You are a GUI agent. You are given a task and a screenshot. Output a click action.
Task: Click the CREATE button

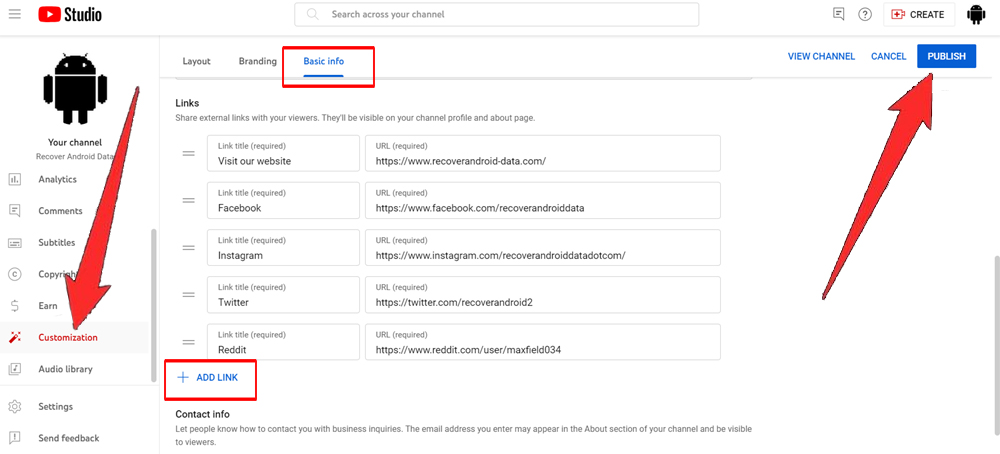(x=917, y=15)
